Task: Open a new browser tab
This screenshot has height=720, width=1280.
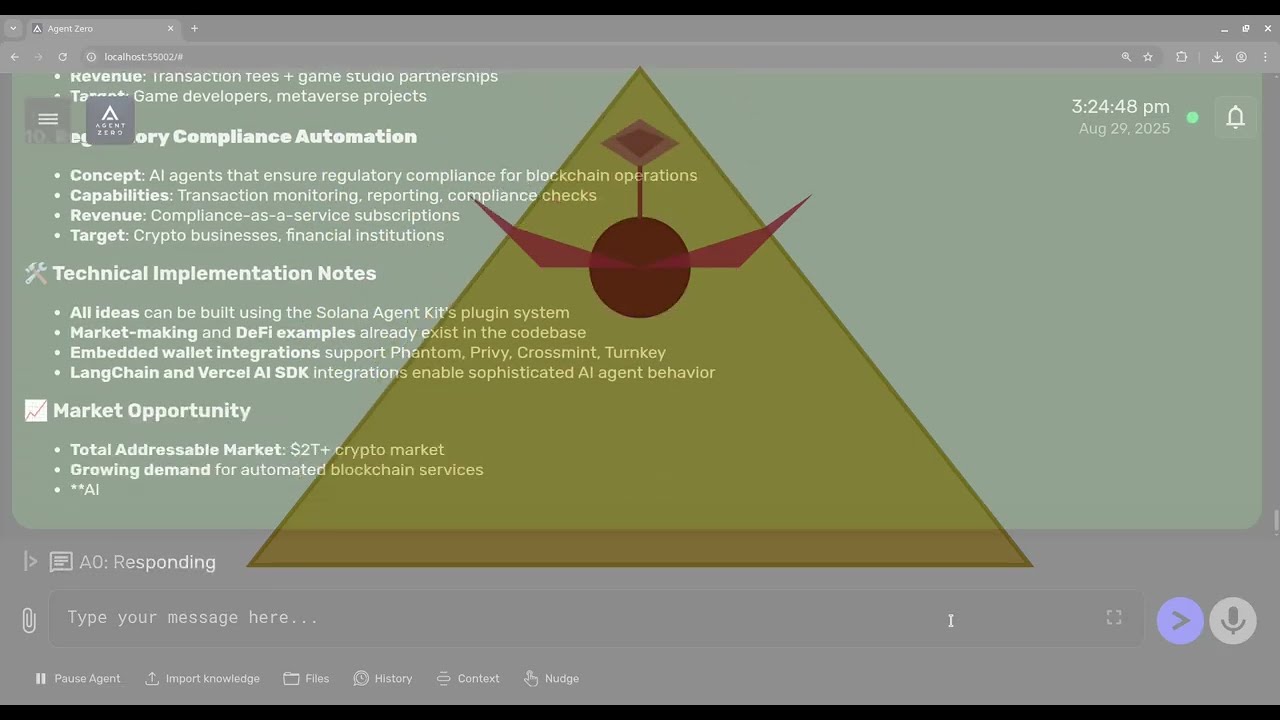Action: coord(194,28)
